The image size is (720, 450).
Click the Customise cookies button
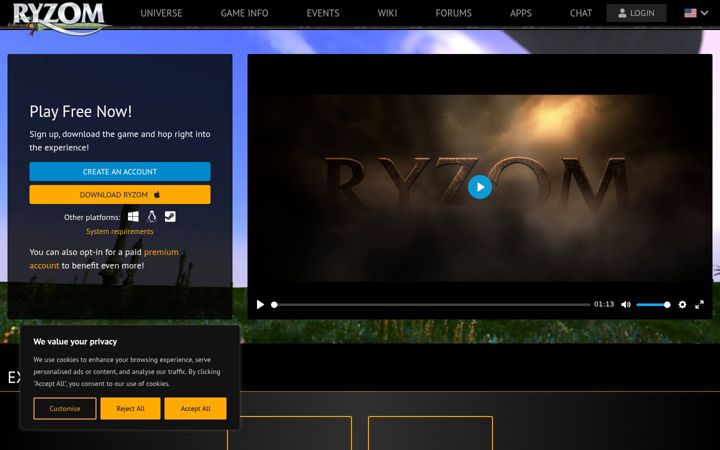point(65,408)
